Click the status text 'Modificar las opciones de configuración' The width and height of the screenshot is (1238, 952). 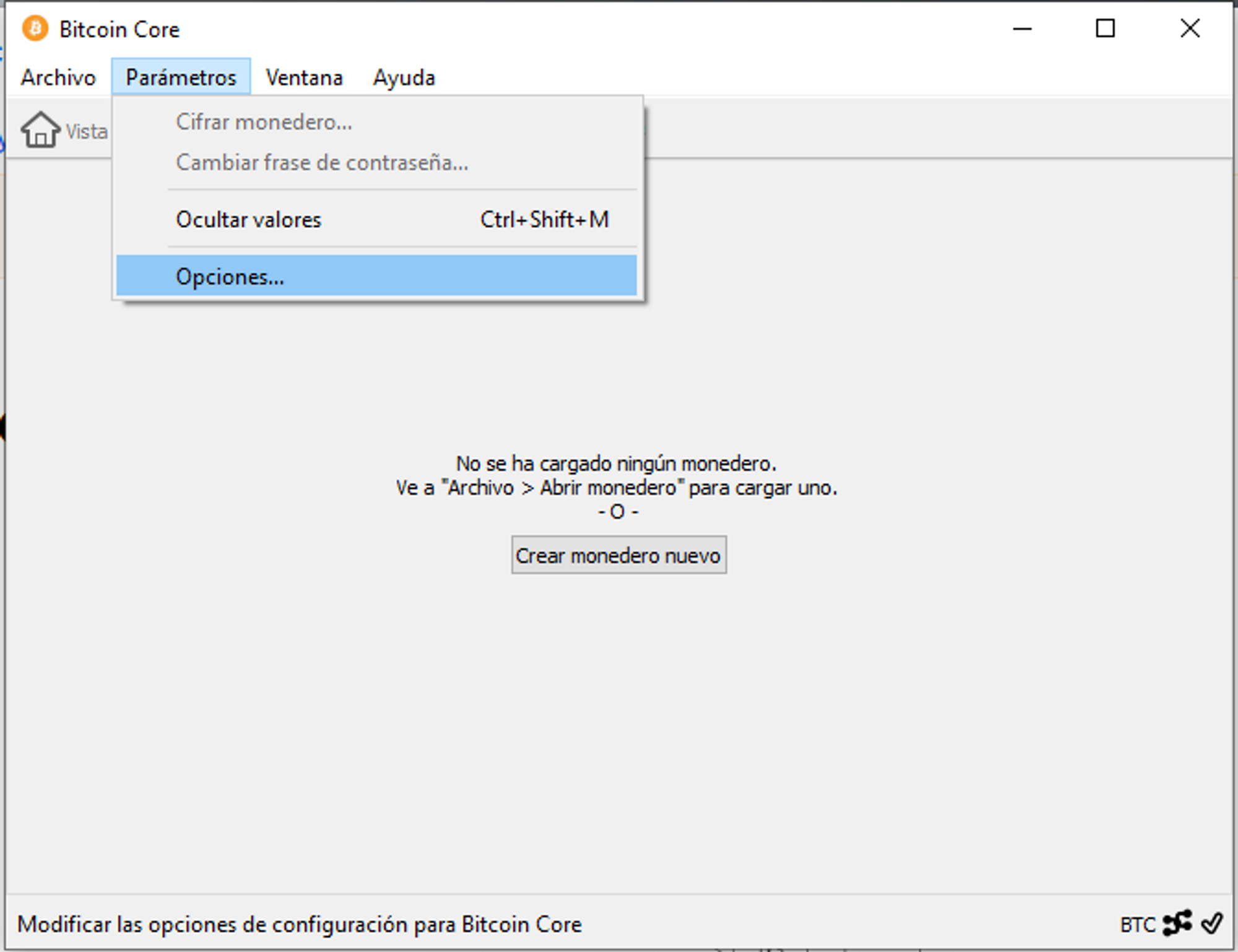point(212,924)
